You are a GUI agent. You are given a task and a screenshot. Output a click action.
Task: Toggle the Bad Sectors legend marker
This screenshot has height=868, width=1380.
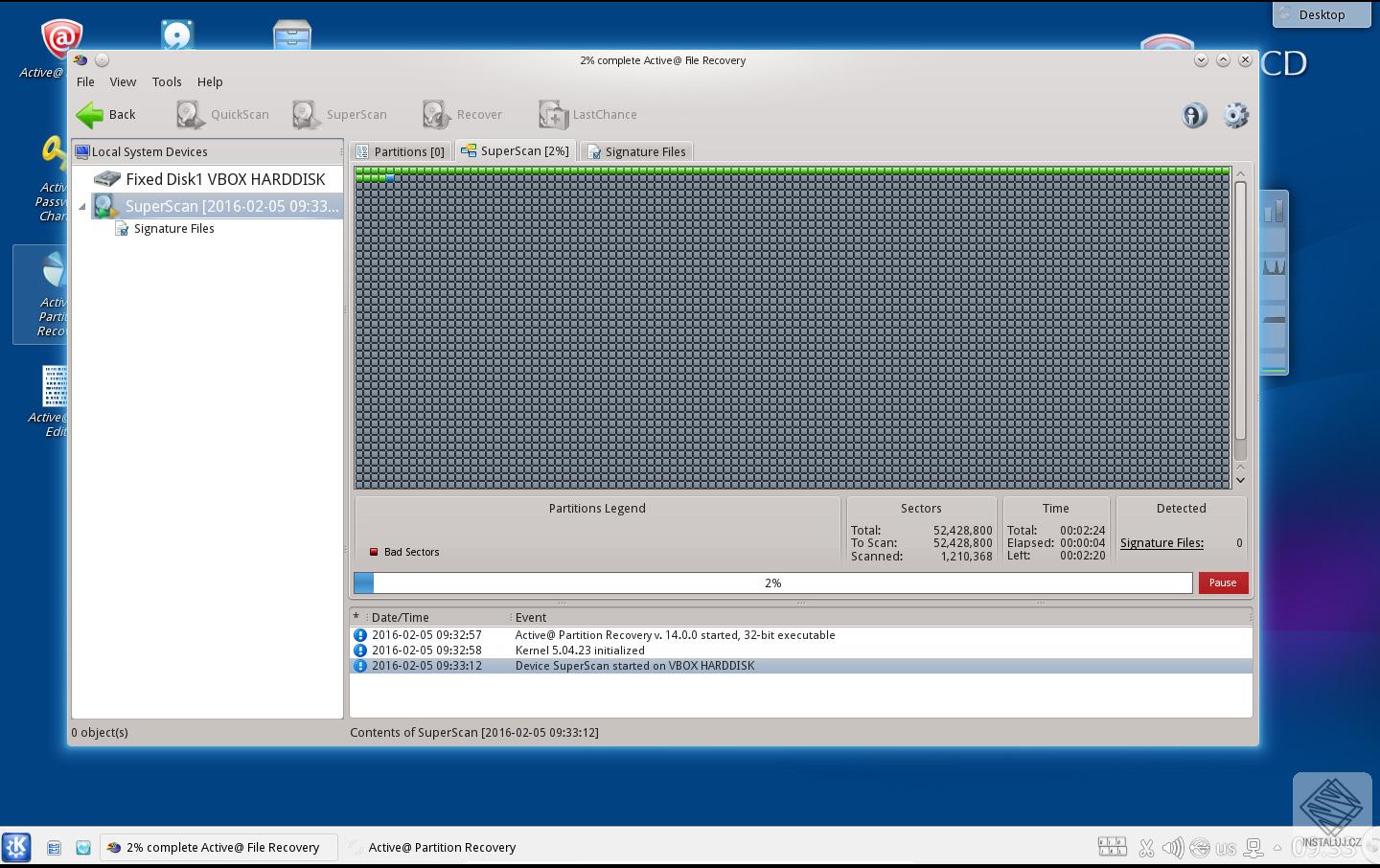(374, 552)
